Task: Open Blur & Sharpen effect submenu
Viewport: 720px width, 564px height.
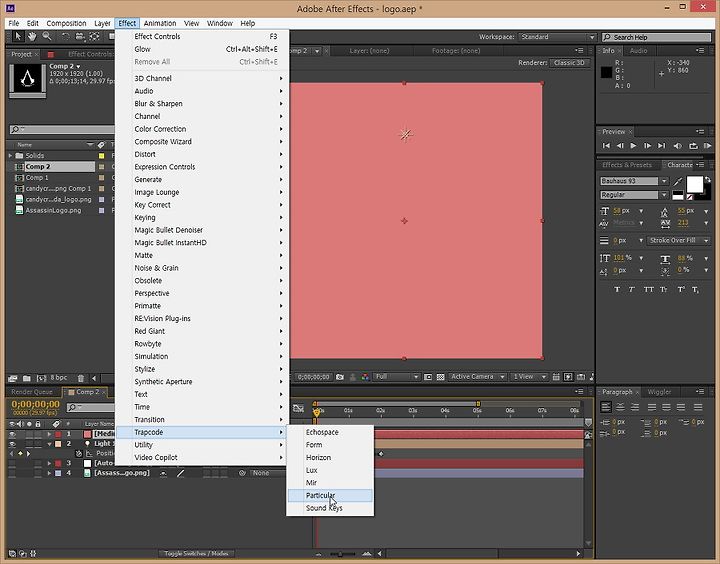Action: point(202,104)
